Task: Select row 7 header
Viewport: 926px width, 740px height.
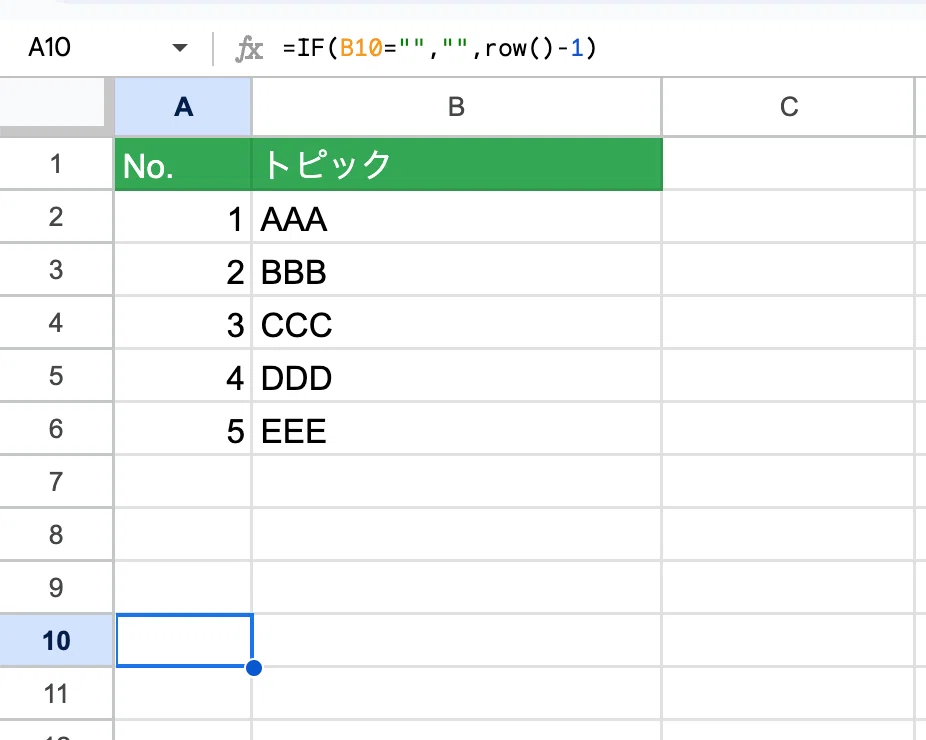Action: (x=56, y=481)
